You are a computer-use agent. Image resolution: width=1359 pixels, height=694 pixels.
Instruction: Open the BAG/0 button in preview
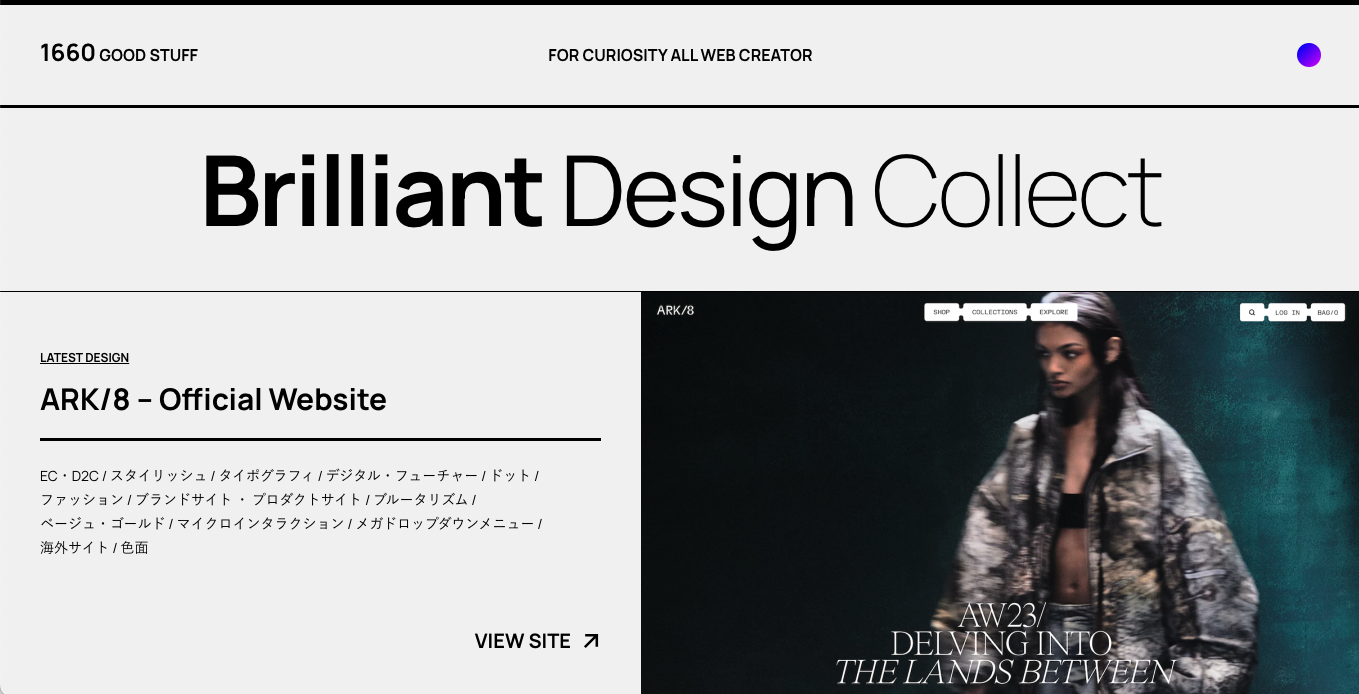tap(1327, 312)
